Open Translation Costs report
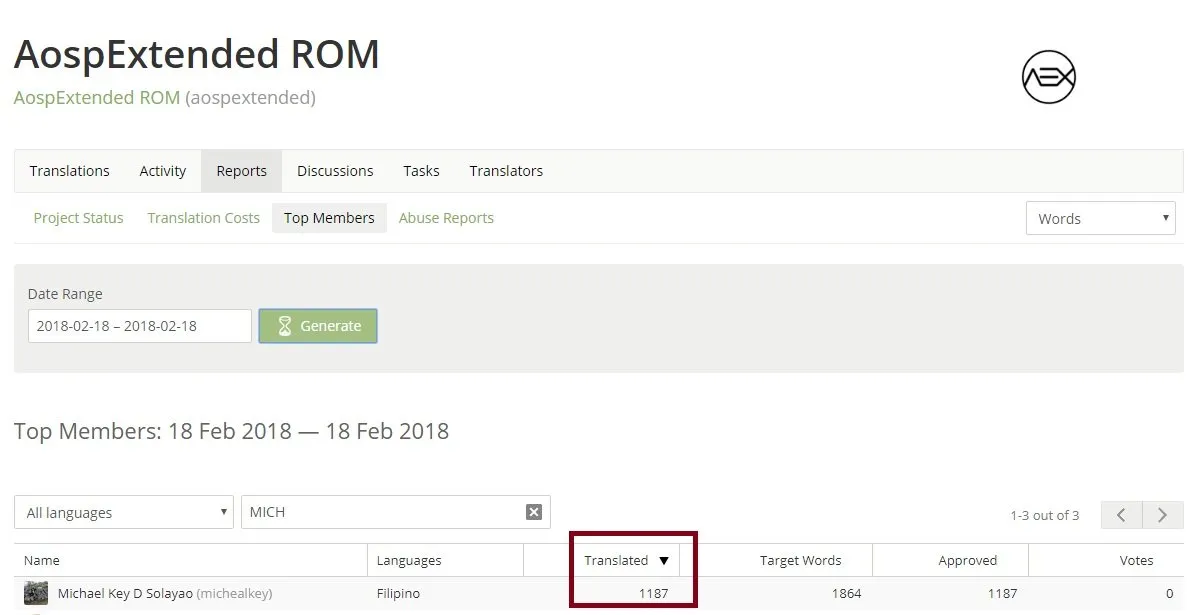 coord(203,218)
